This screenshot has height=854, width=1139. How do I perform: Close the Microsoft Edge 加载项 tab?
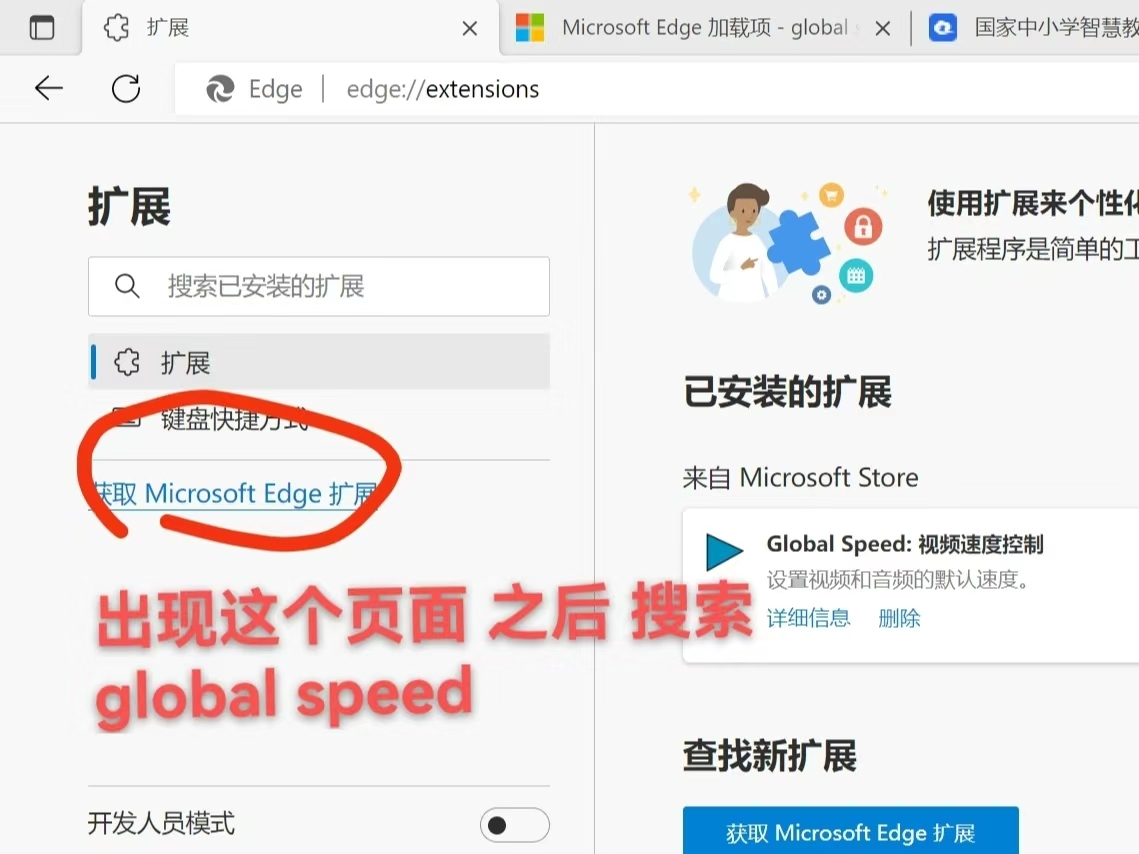click(883, 28)
